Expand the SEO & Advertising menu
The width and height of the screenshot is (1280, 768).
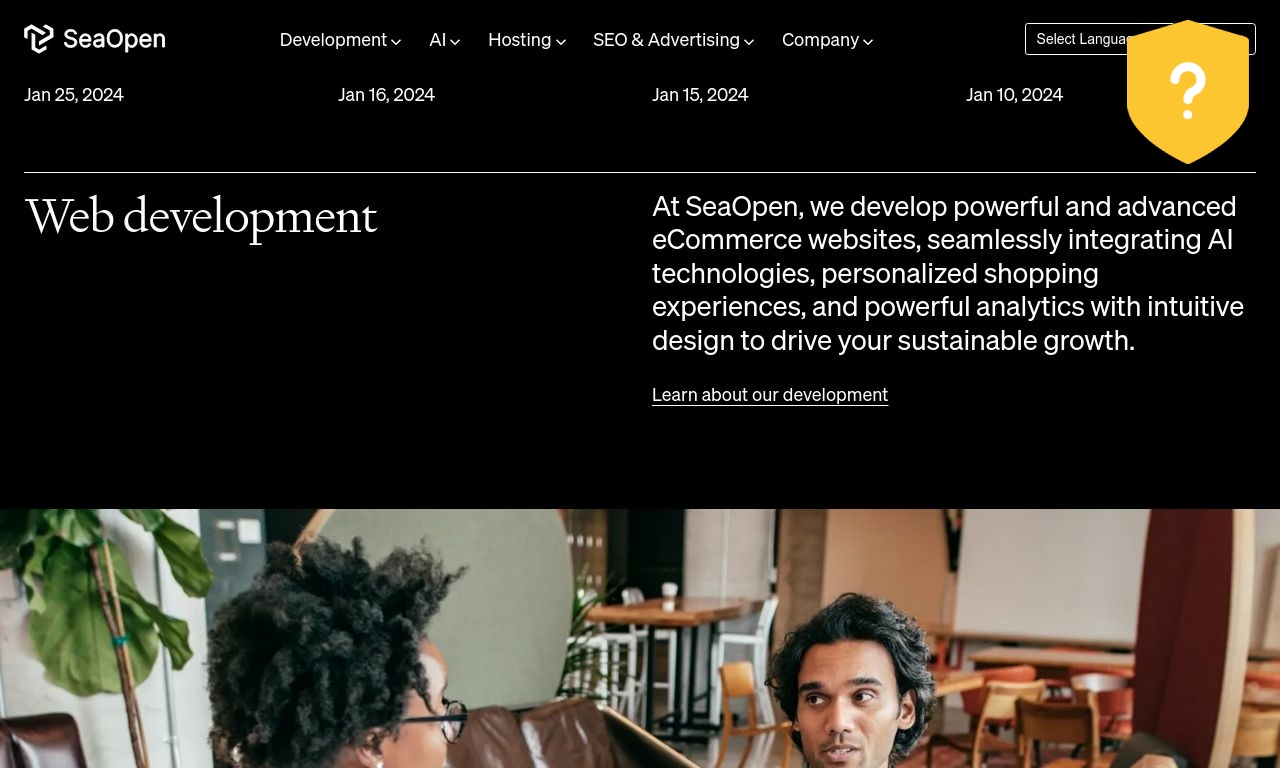click(673, 40)
